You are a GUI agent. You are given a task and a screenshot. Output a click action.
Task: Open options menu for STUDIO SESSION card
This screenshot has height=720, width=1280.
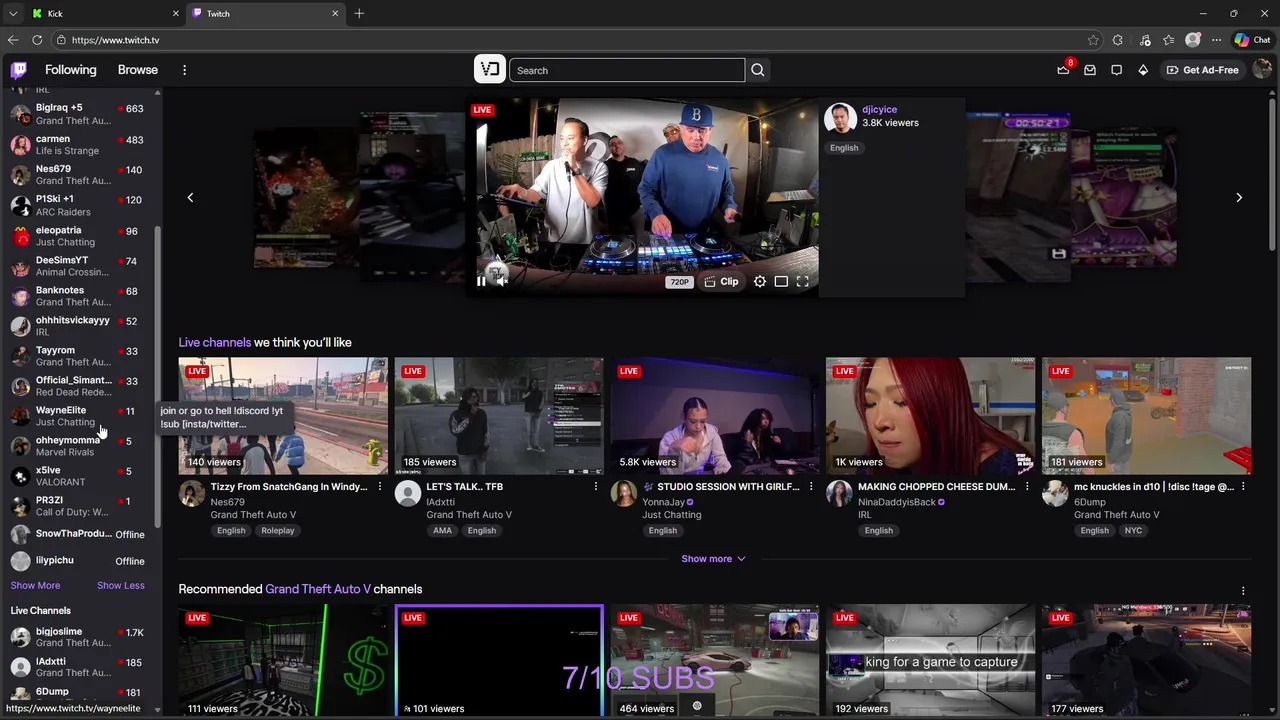811,487
